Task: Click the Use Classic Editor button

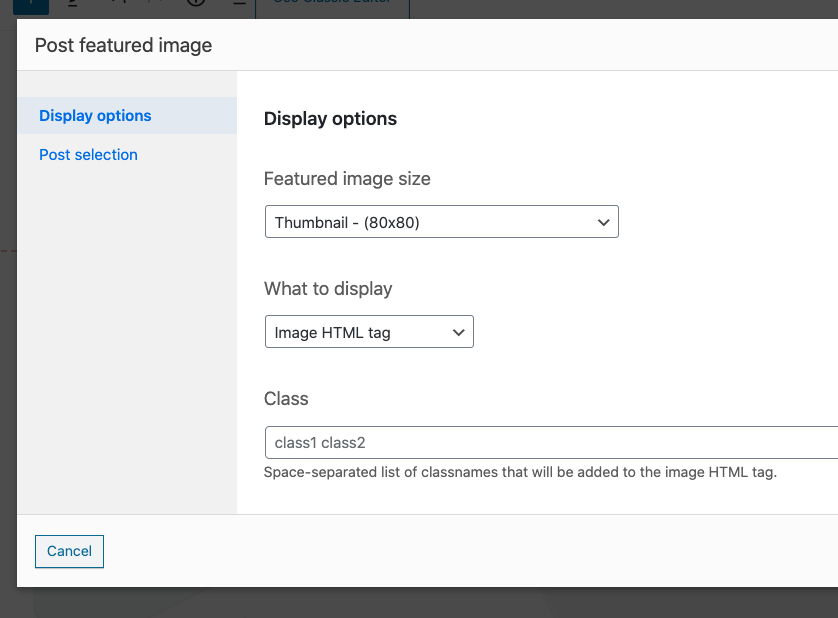Action: click(332, 5)
